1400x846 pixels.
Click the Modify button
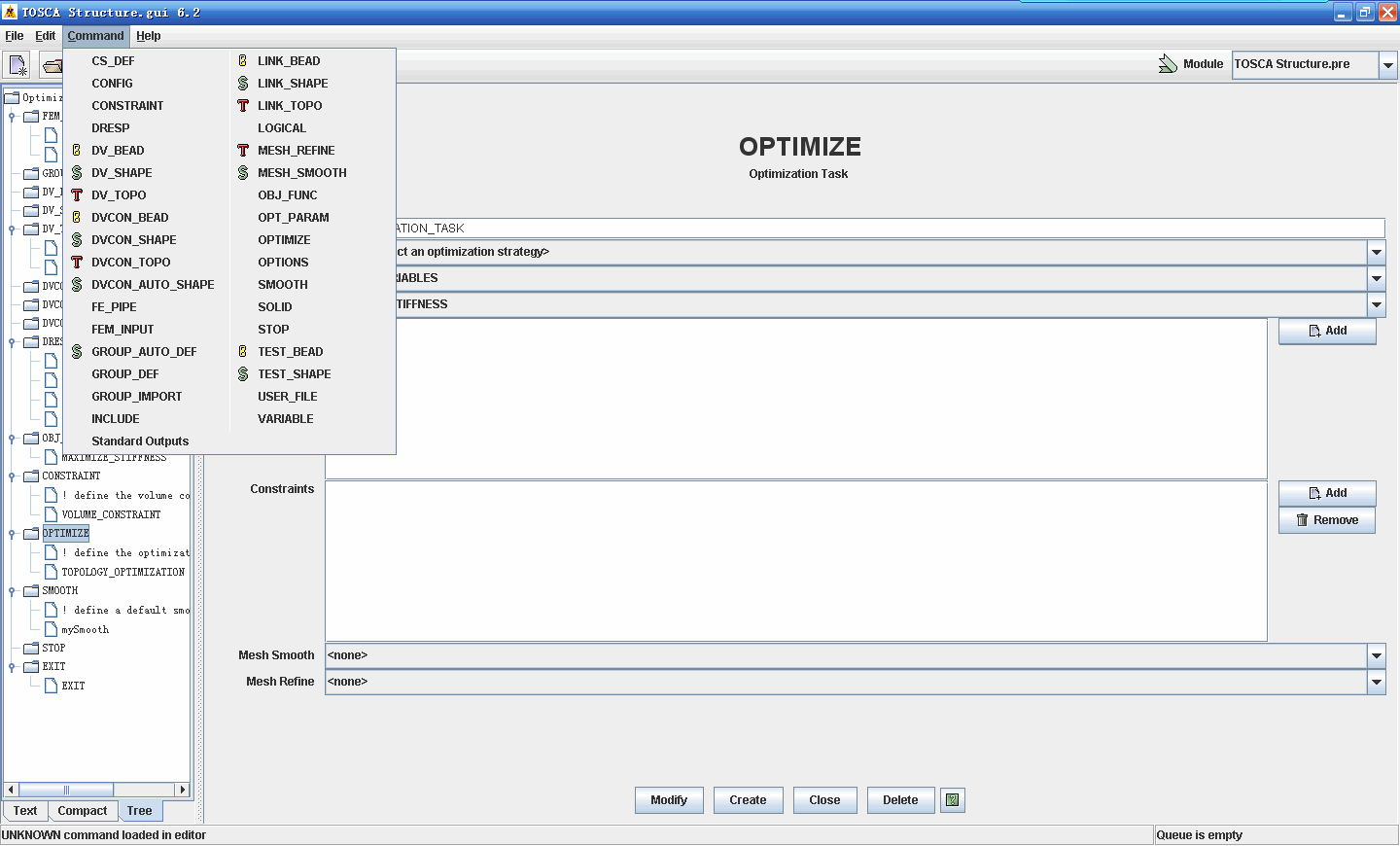669,800
